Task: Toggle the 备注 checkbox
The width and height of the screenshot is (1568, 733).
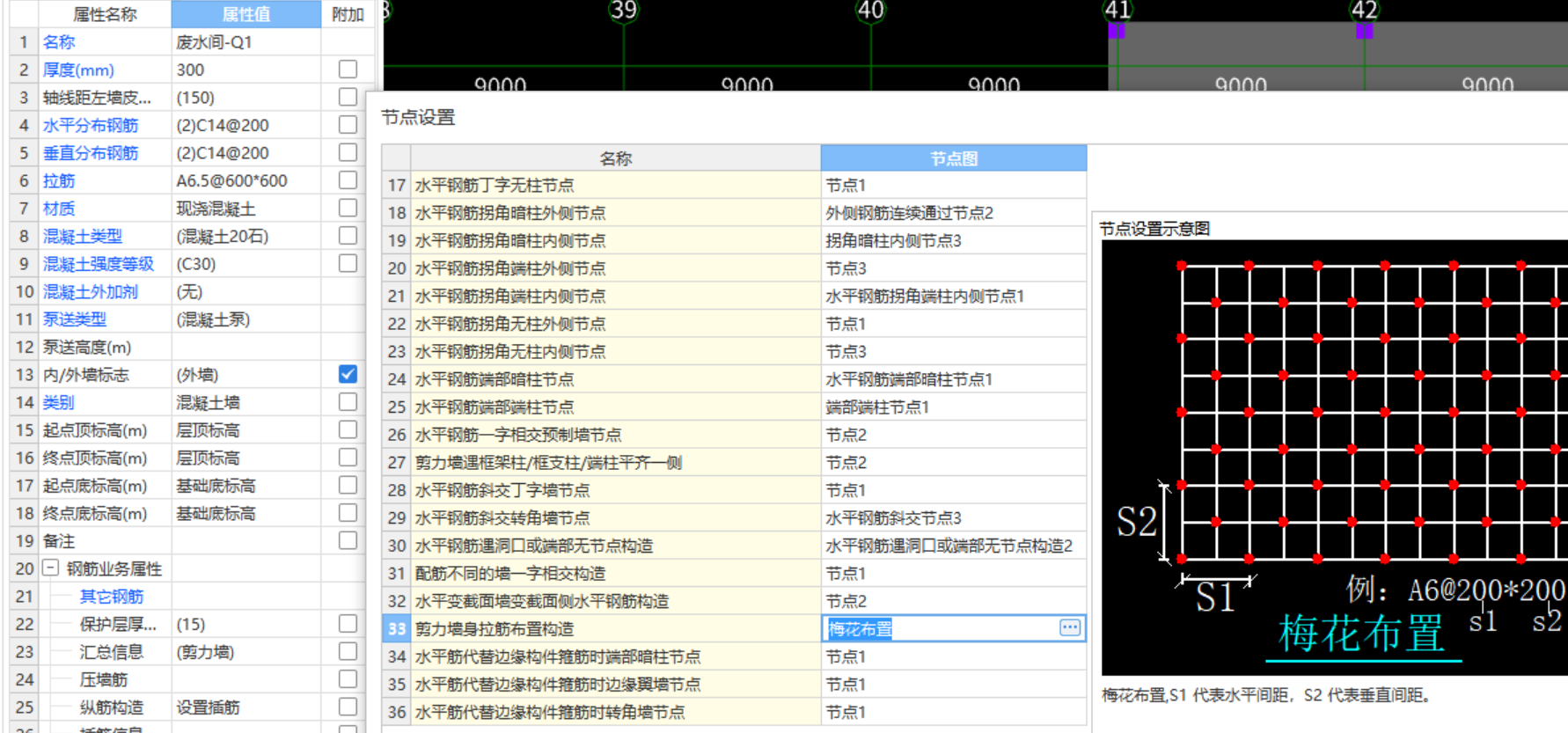Action: tap(348, 540)
